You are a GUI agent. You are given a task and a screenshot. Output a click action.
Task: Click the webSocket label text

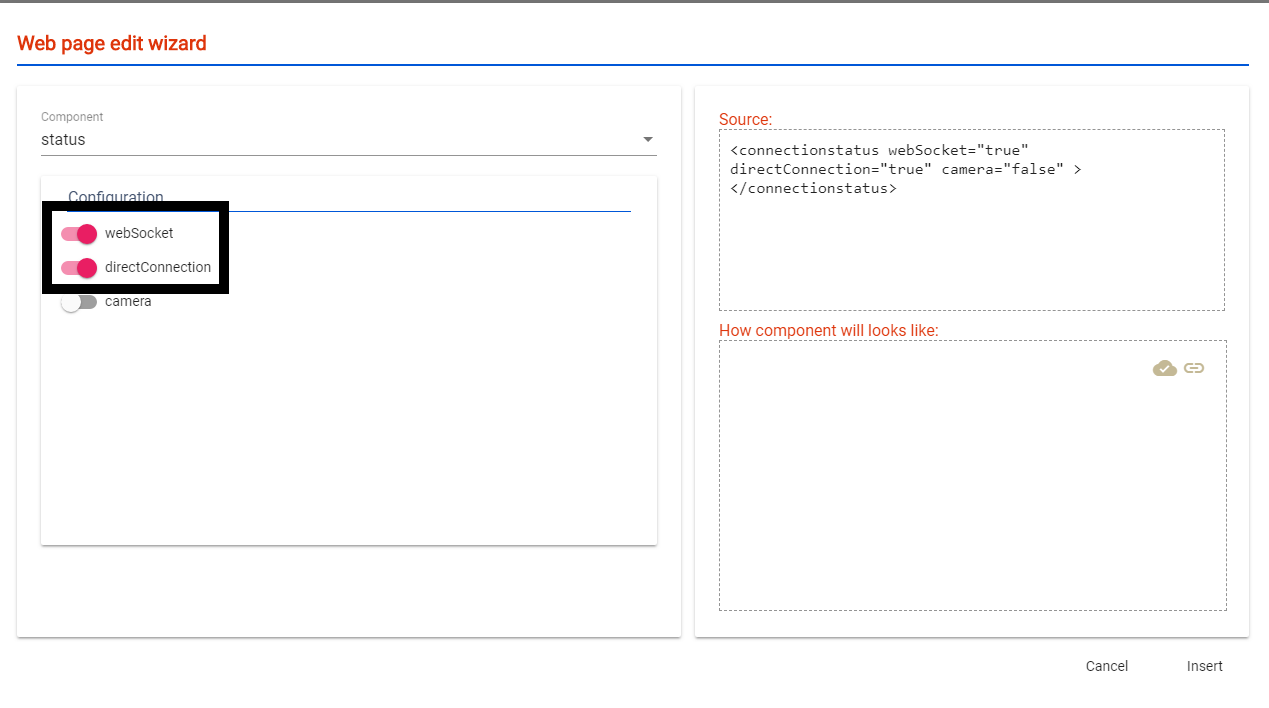[139, 233]
